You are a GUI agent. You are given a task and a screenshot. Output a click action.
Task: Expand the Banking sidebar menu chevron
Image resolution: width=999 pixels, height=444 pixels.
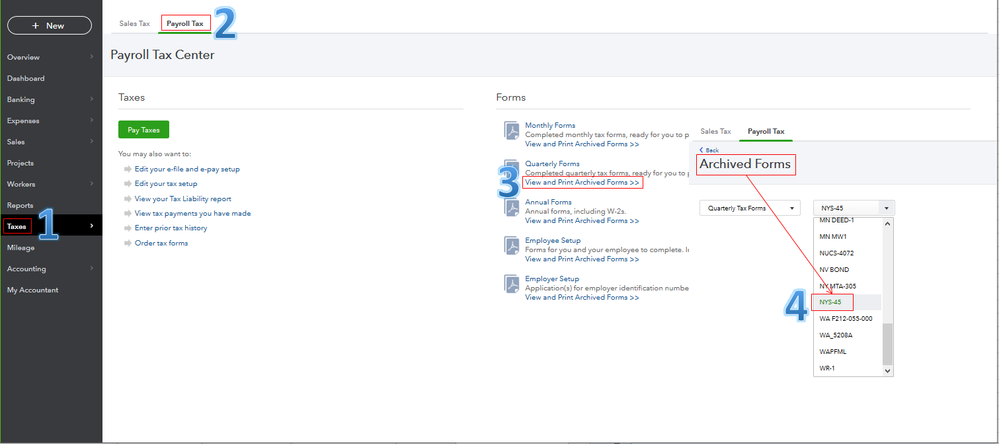point(92,100)
